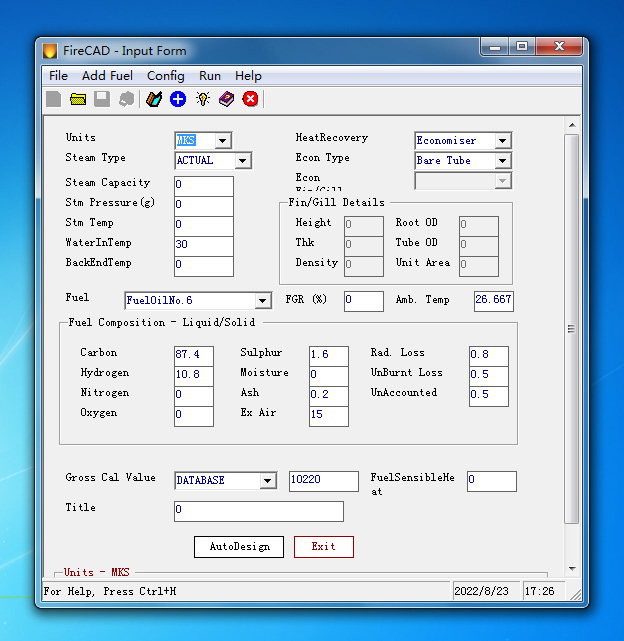Click the disabled Econ Fin/Gill dropdown

pos(463,181)
